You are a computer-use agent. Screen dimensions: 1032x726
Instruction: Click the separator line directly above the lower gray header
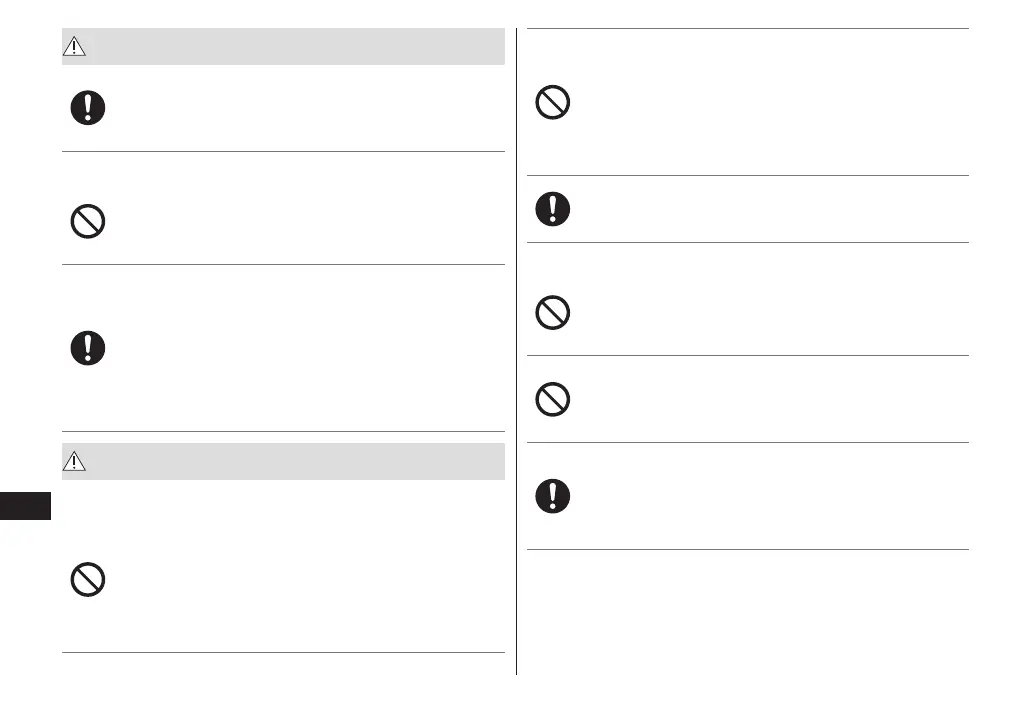[x=283, y=432]
